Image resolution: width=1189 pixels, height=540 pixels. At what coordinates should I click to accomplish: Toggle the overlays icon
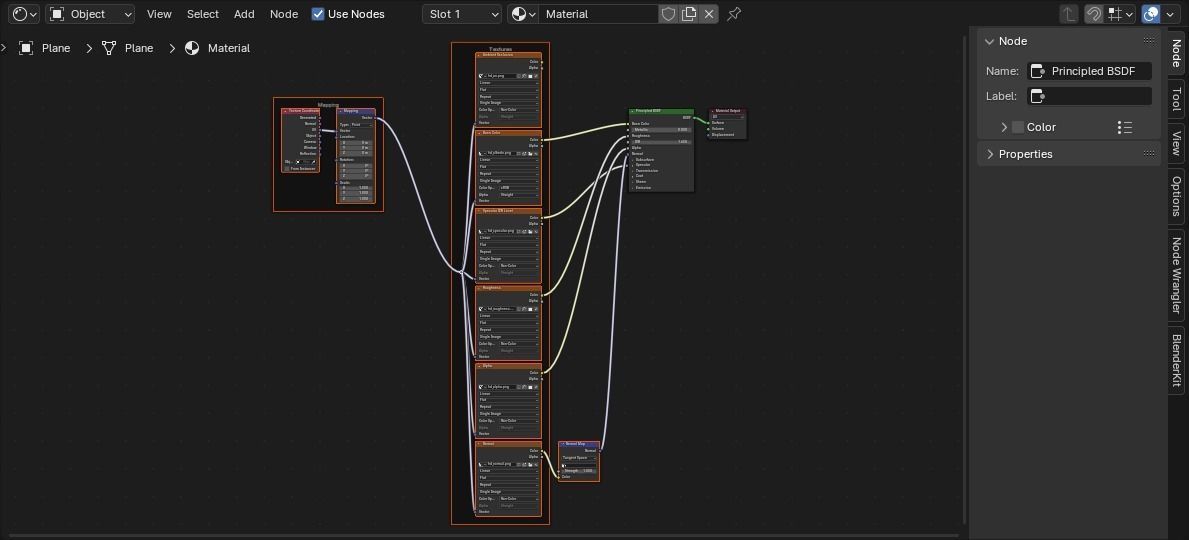tap(1150, 14)
